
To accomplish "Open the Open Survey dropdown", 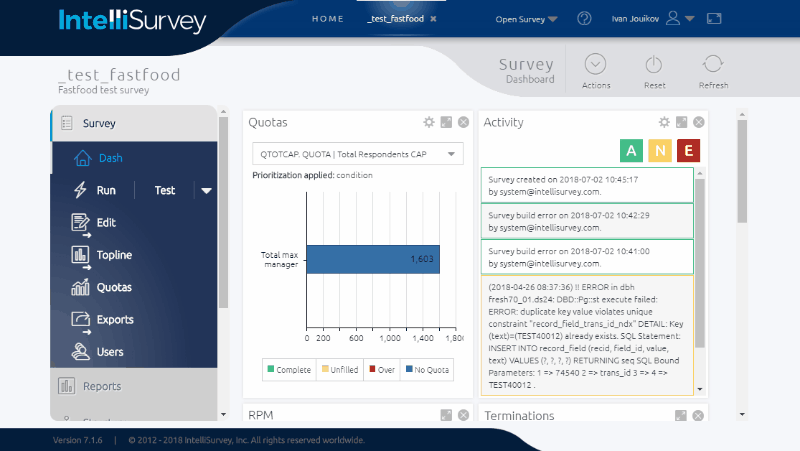I will pos(526,19).
